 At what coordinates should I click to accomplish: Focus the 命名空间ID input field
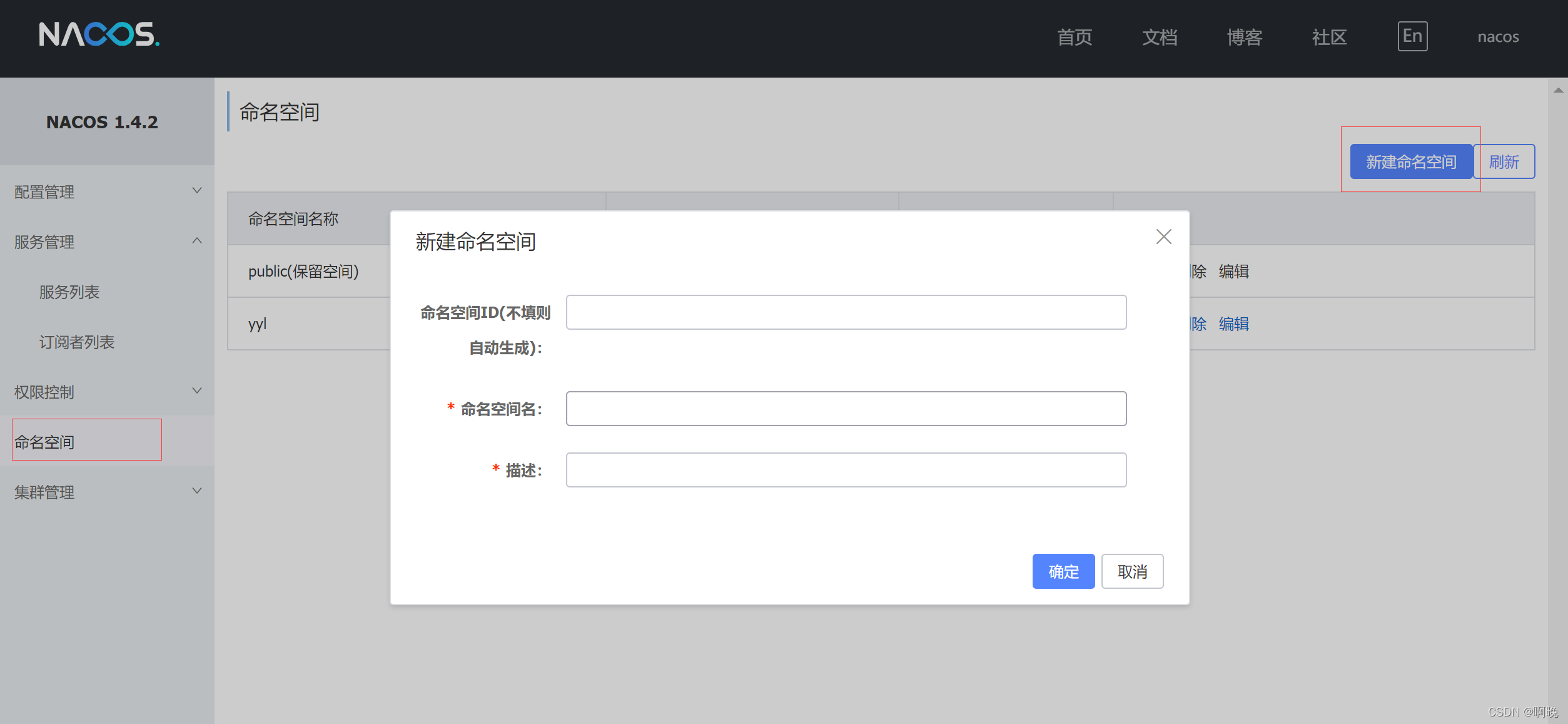pyautogui.click(x=846, y=312)
